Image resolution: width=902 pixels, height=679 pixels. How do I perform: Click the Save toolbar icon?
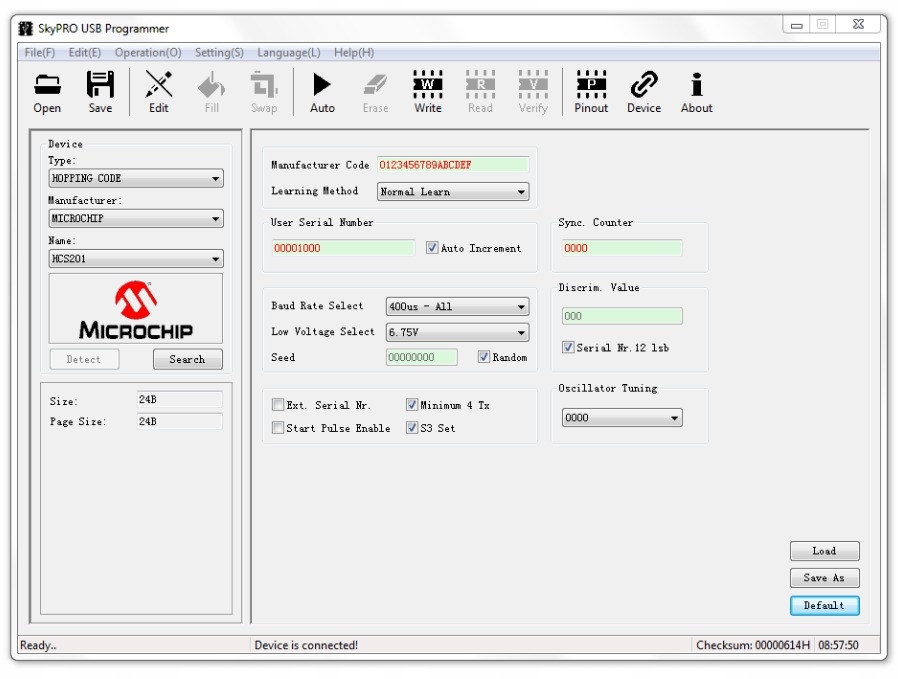coord(100,90)
